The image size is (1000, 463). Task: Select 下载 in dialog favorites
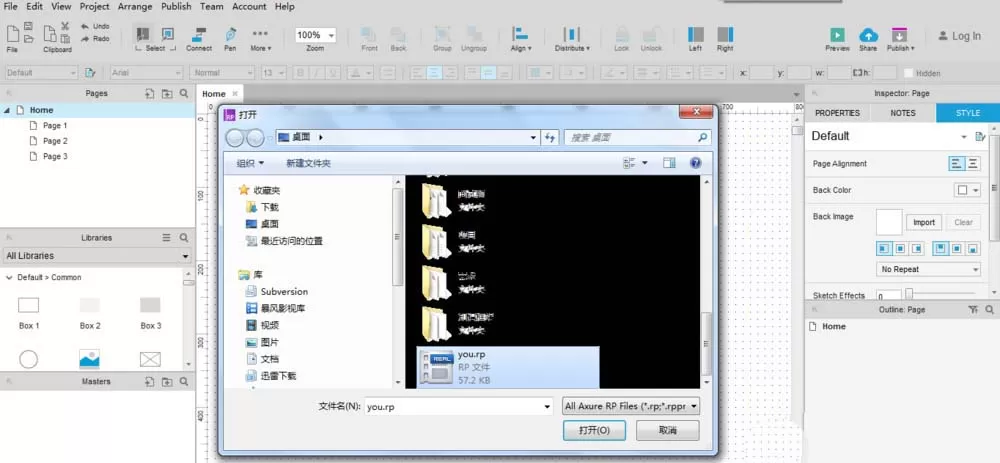click(262, 207)
